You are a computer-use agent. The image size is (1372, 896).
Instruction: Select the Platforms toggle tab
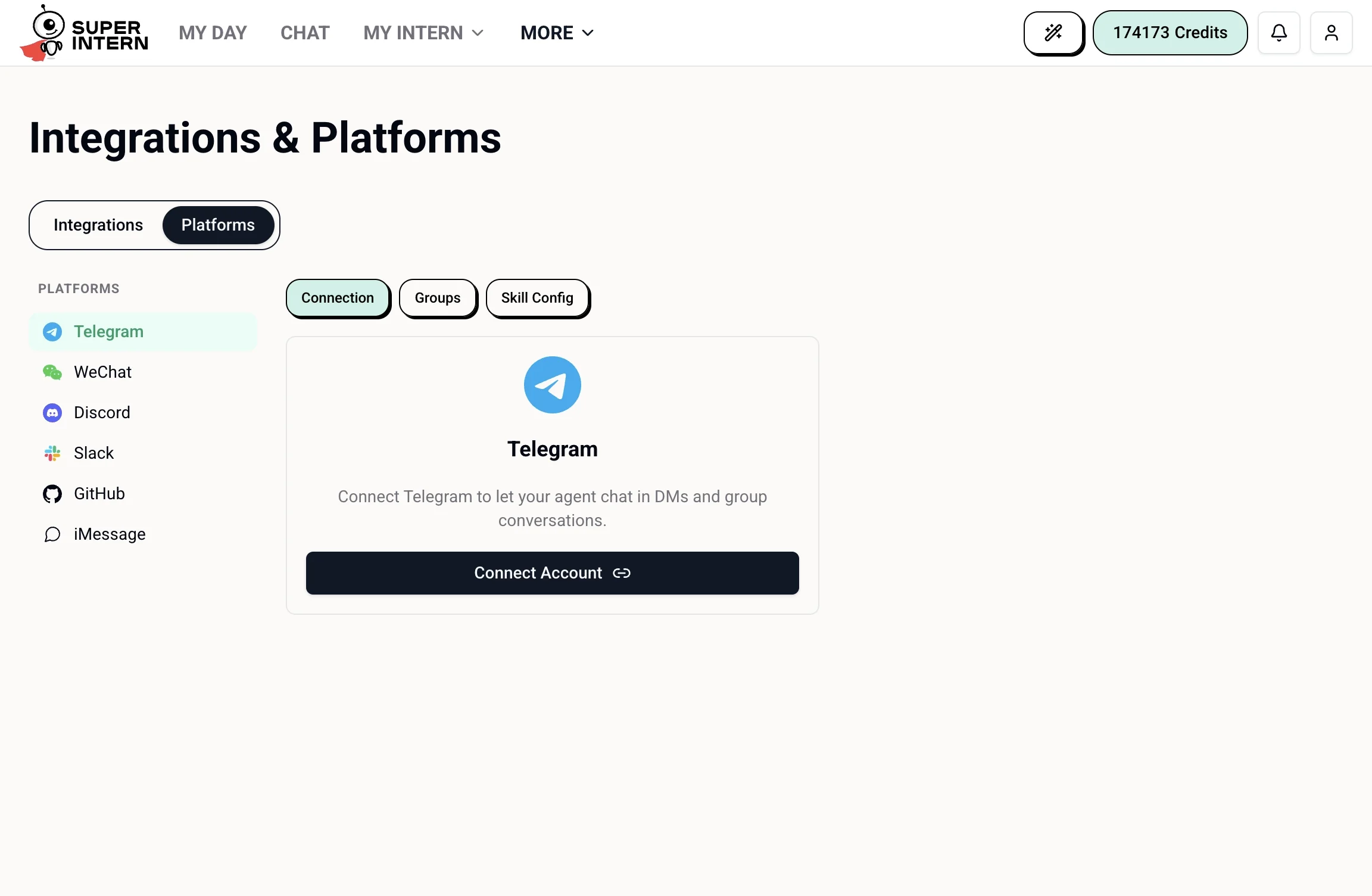[x=218, y=225]
